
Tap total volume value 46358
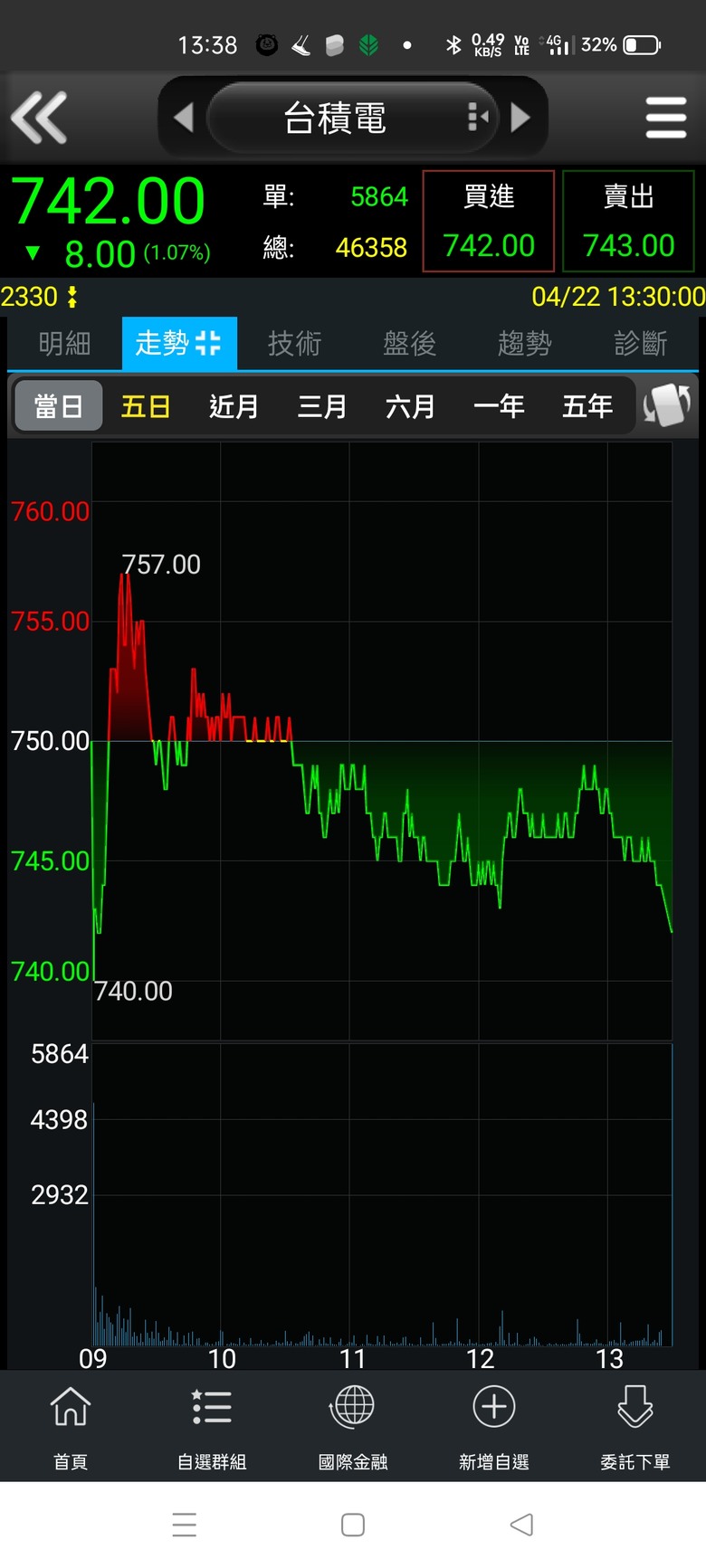pos(371,247)
